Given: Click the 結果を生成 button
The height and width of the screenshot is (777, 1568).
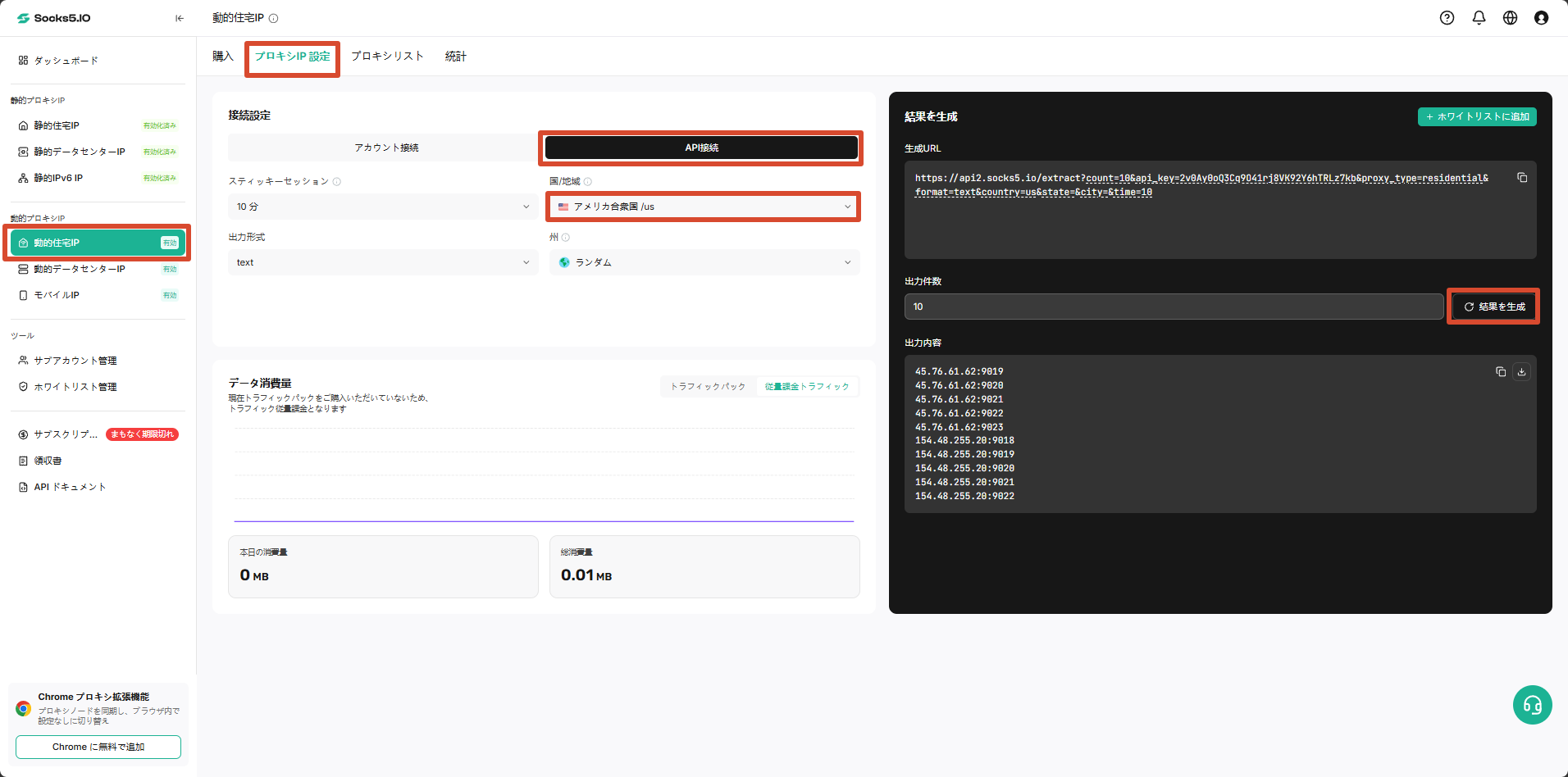Looking at the screenshot, I should (x=1493, y=307).
